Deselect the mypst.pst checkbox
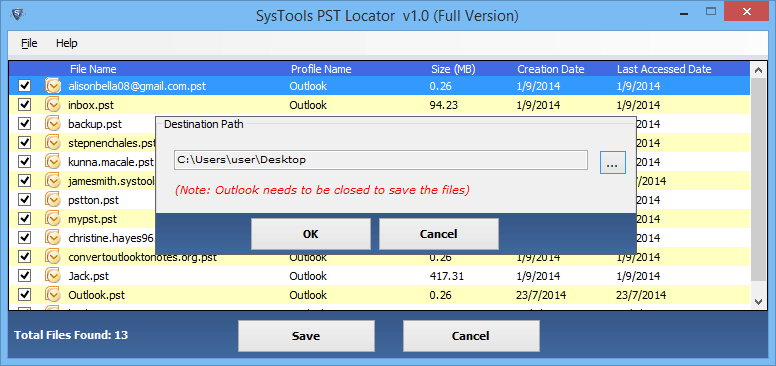The height and width of the screenshot is (366, 776). pyautogui.click(x=24, y=219)
